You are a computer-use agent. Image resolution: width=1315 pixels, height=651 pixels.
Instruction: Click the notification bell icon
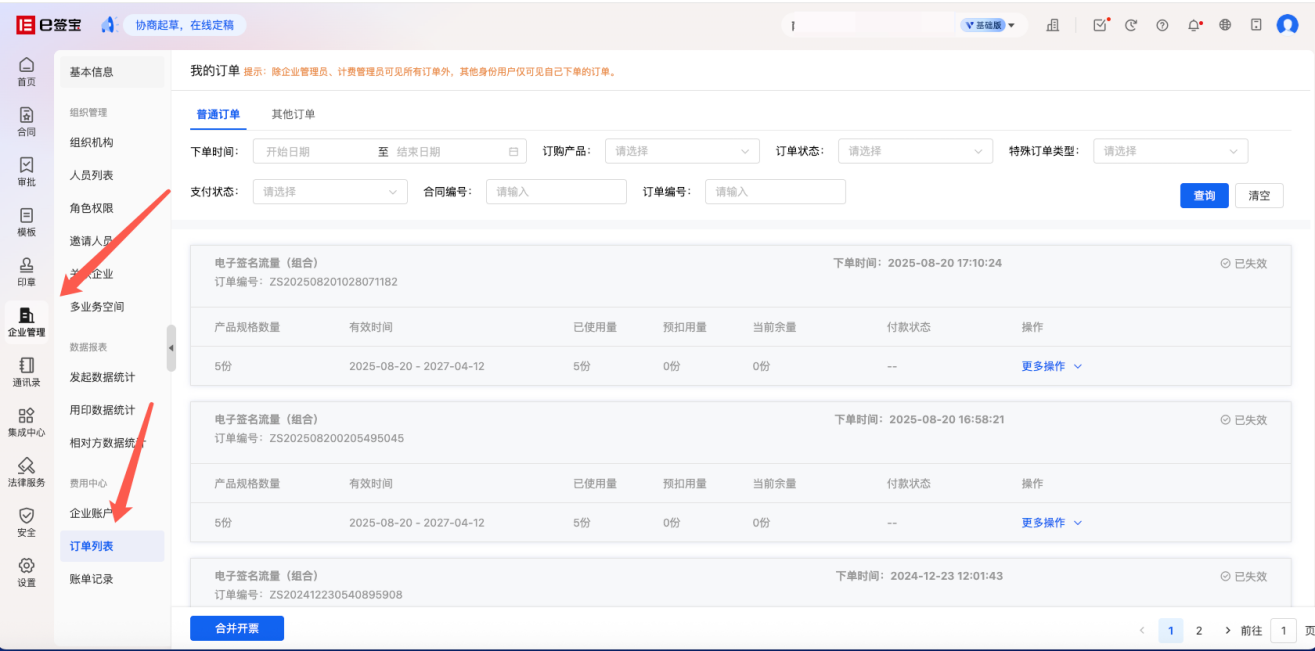1194,26
